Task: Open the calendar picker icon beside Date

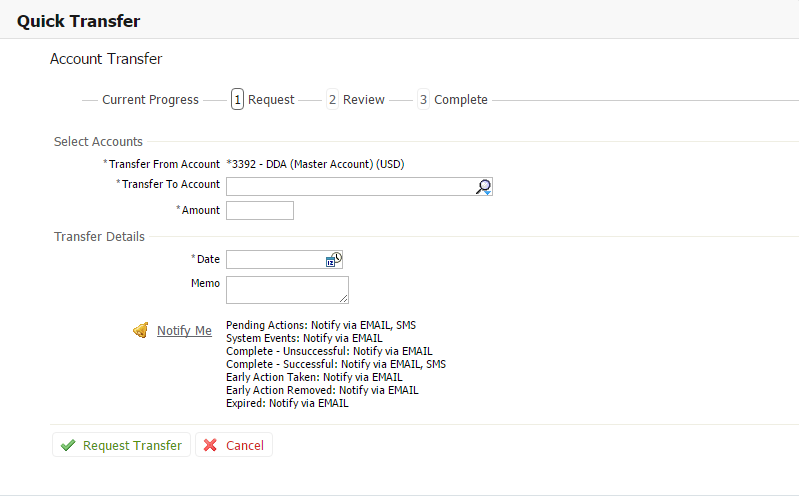Action: [334, 260]
